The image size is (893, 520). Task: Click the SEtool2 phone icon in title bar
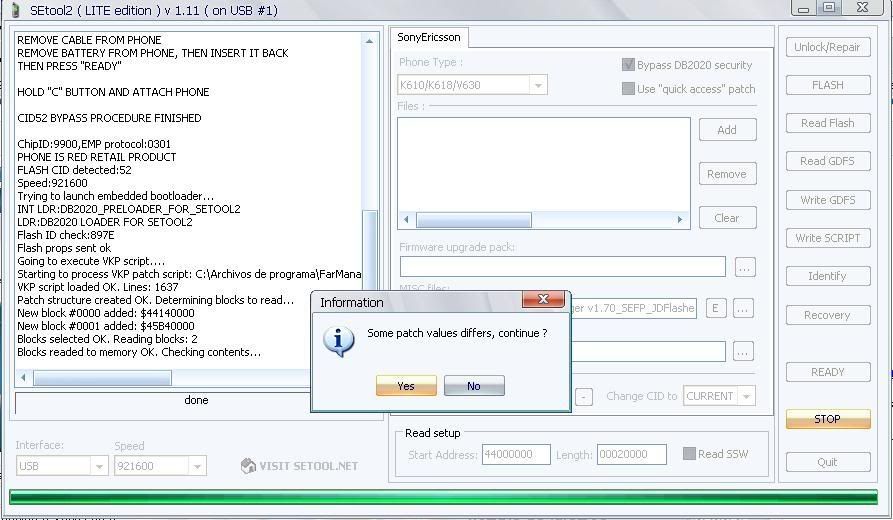click(x=15, y=10)
